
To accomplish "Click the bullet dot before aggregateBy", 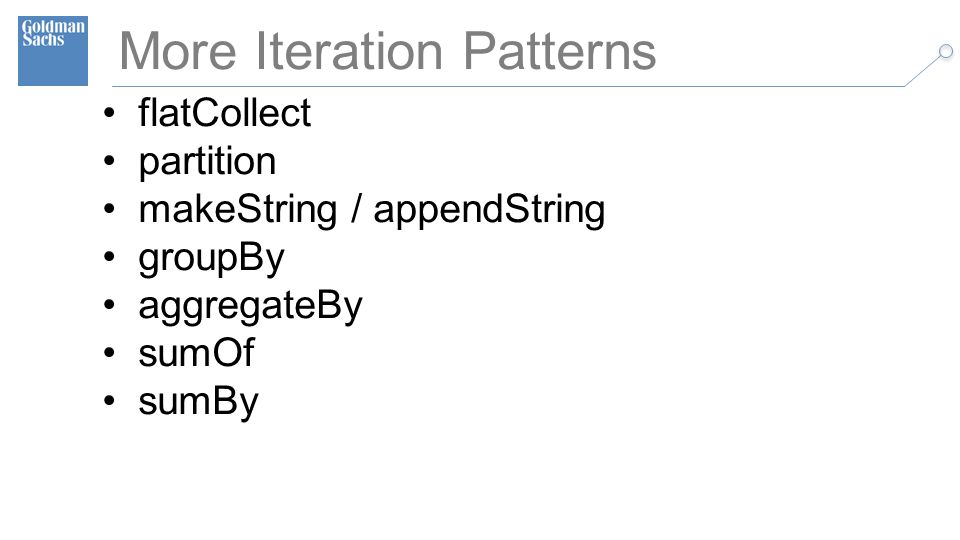I will tap(110, 304).
